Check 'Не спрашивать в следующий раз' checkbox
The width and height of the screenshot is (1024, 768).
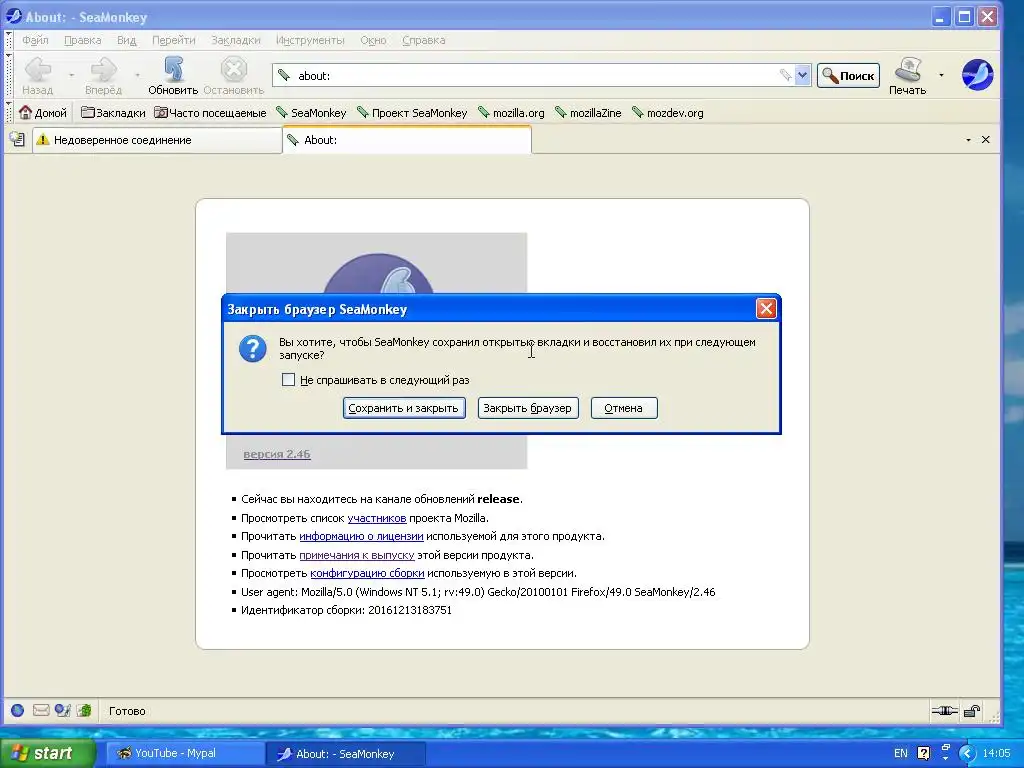click(x=288, y=379)
